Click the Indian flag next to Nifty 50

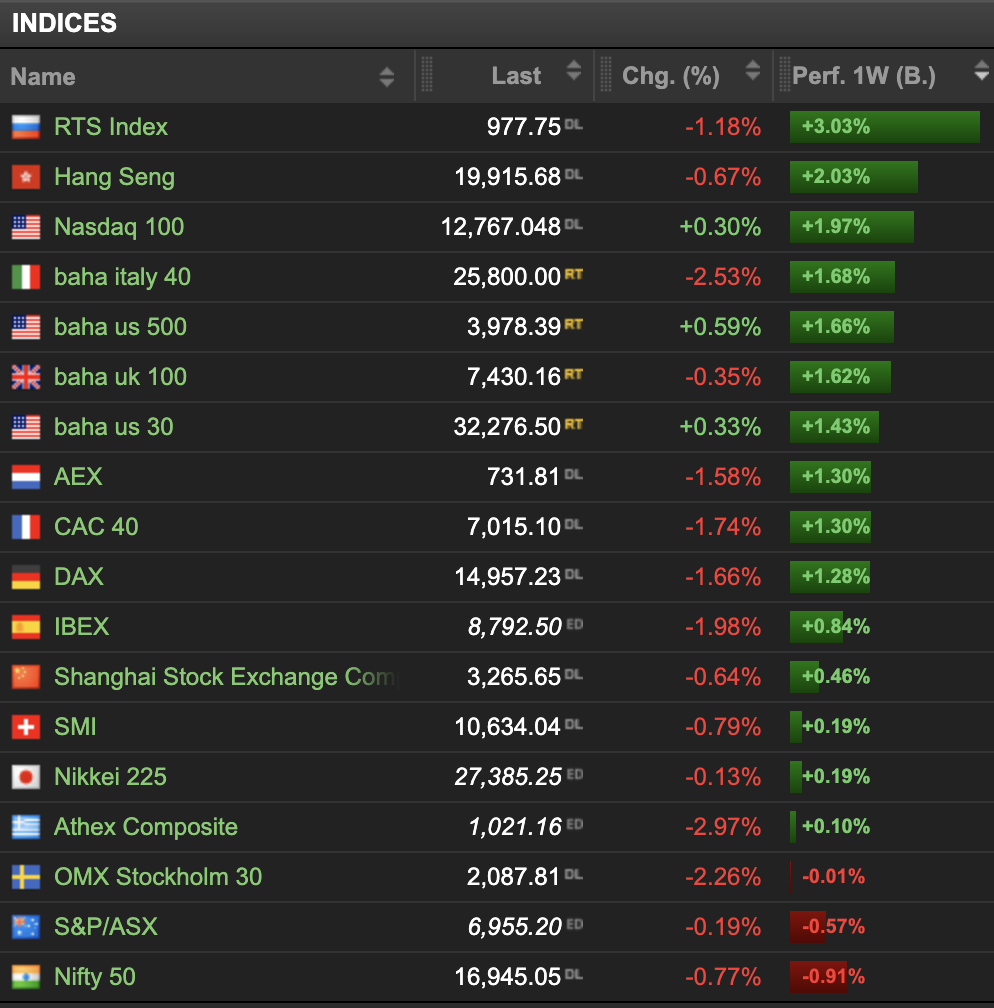click(x=26, y=977)
